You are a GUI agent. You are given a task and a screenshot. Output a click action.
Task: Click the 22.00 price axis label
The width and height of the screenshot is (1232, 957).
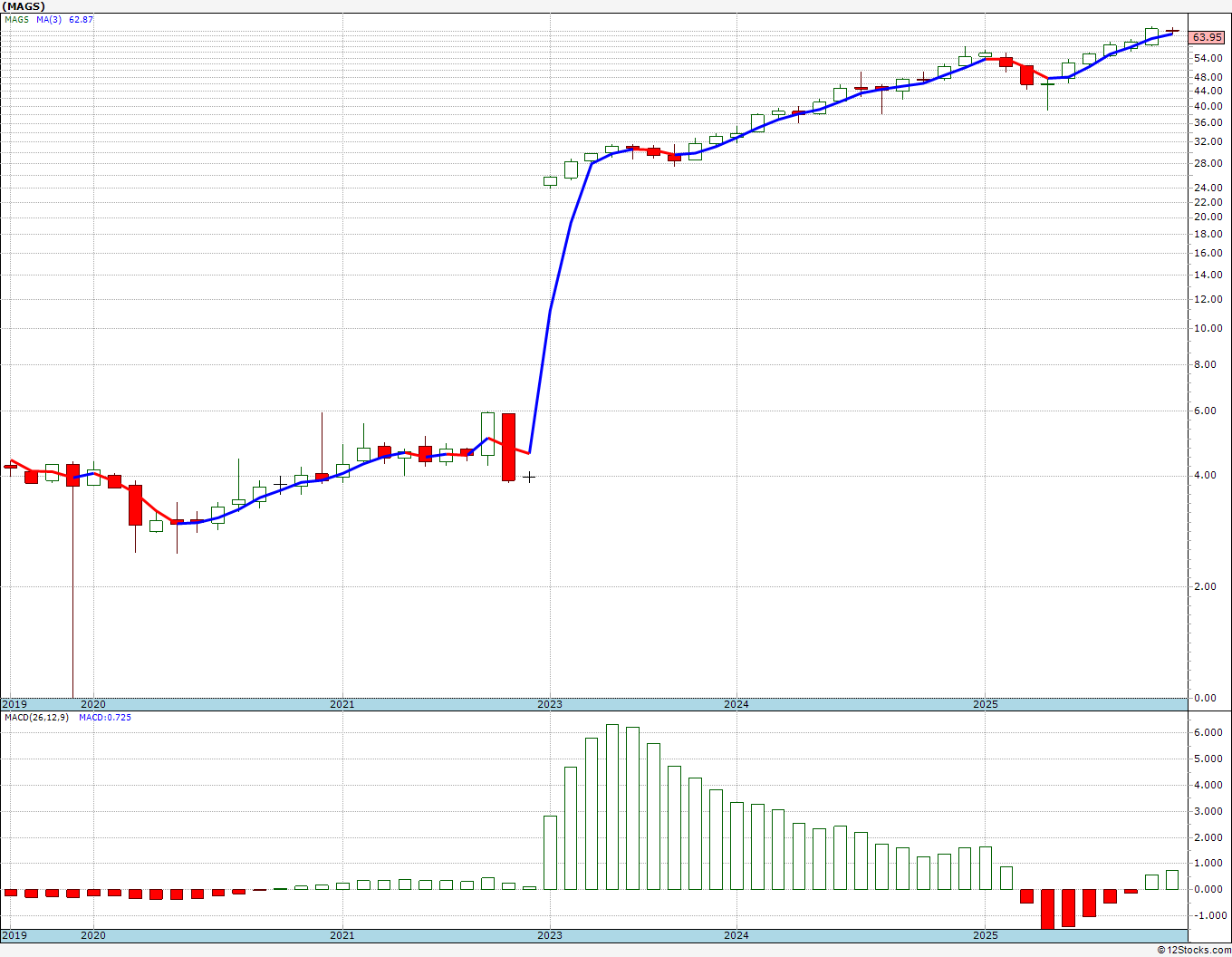tap(1208, 201)
